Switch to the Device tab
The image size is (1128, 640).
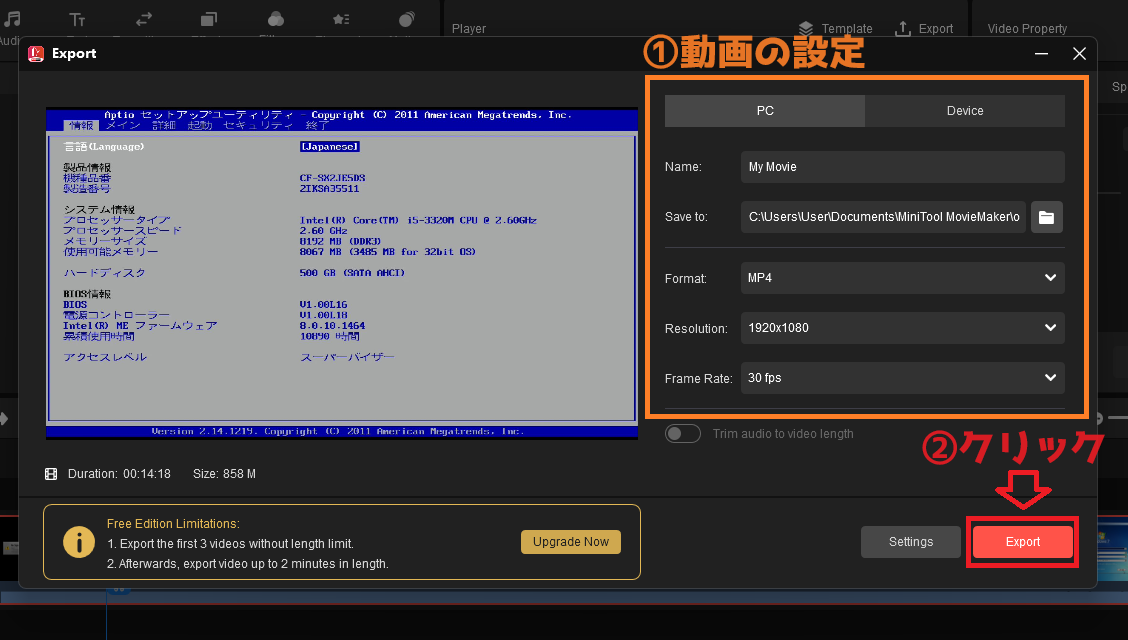(965, 111)
